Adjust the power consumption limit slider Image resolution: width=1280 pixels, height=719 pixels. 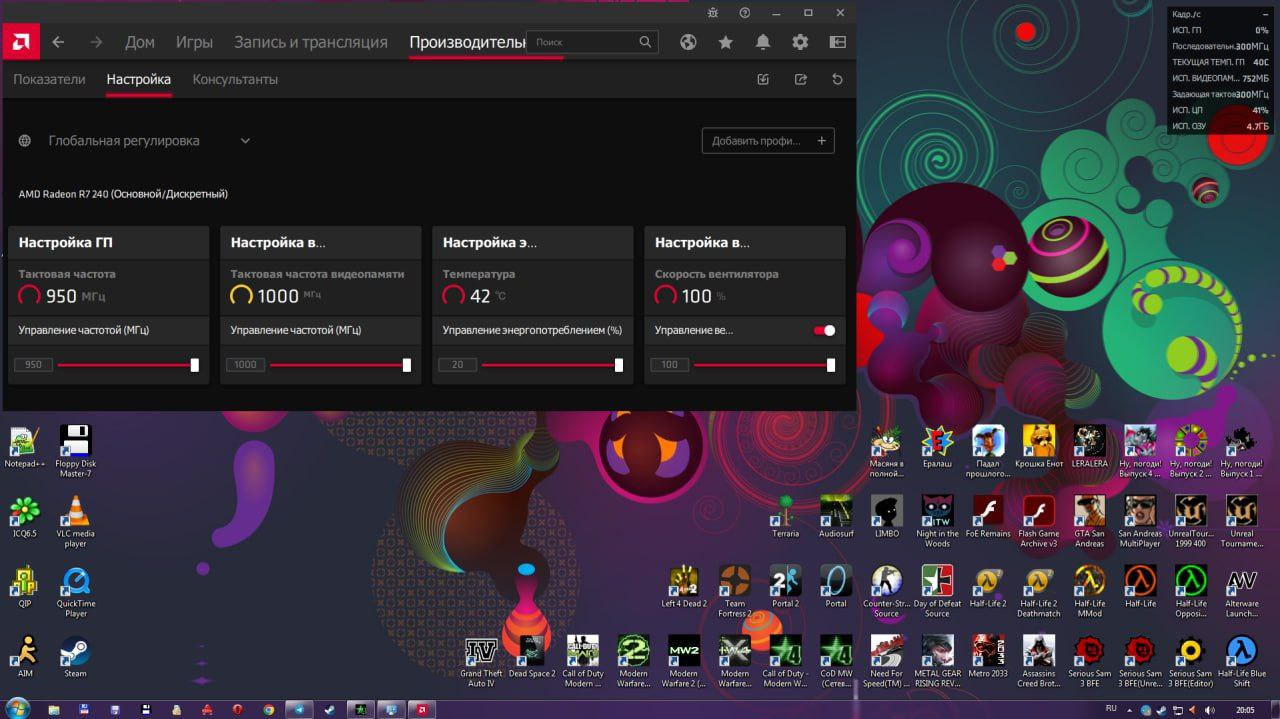point(550,365)
